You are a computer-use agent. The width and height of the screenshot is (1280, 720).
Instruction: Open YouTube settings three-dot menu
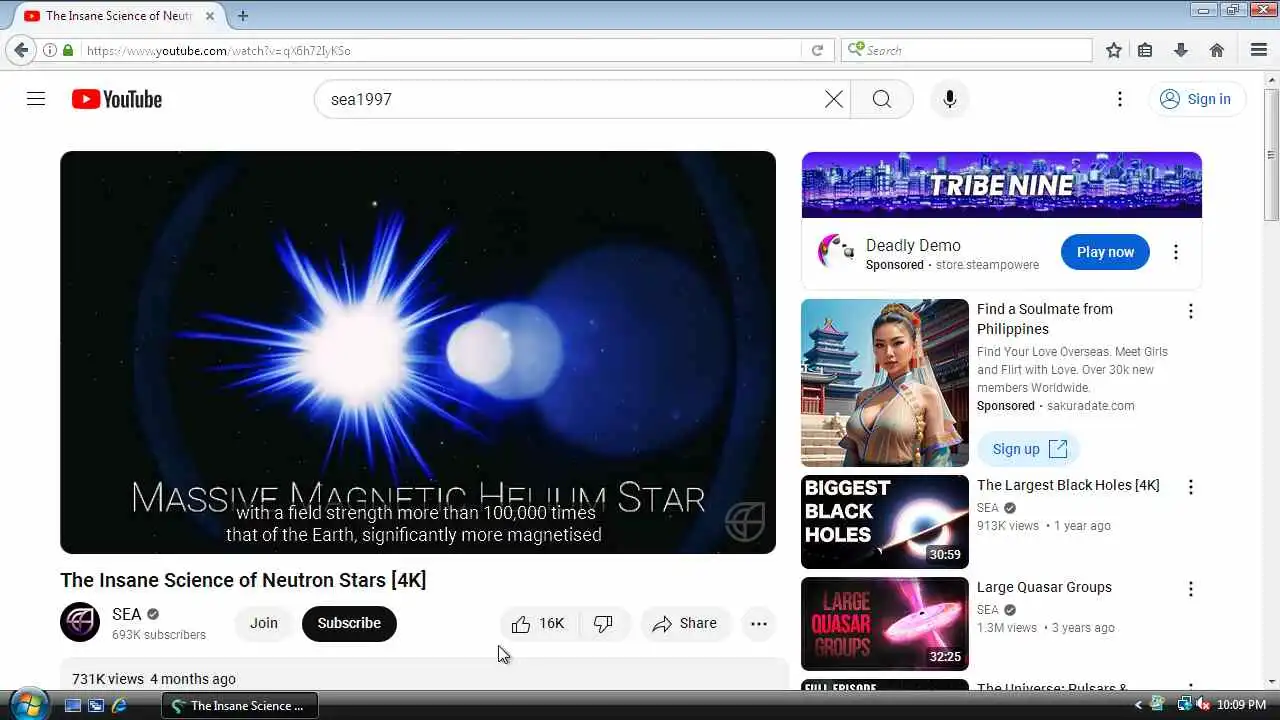[1120, 99]
